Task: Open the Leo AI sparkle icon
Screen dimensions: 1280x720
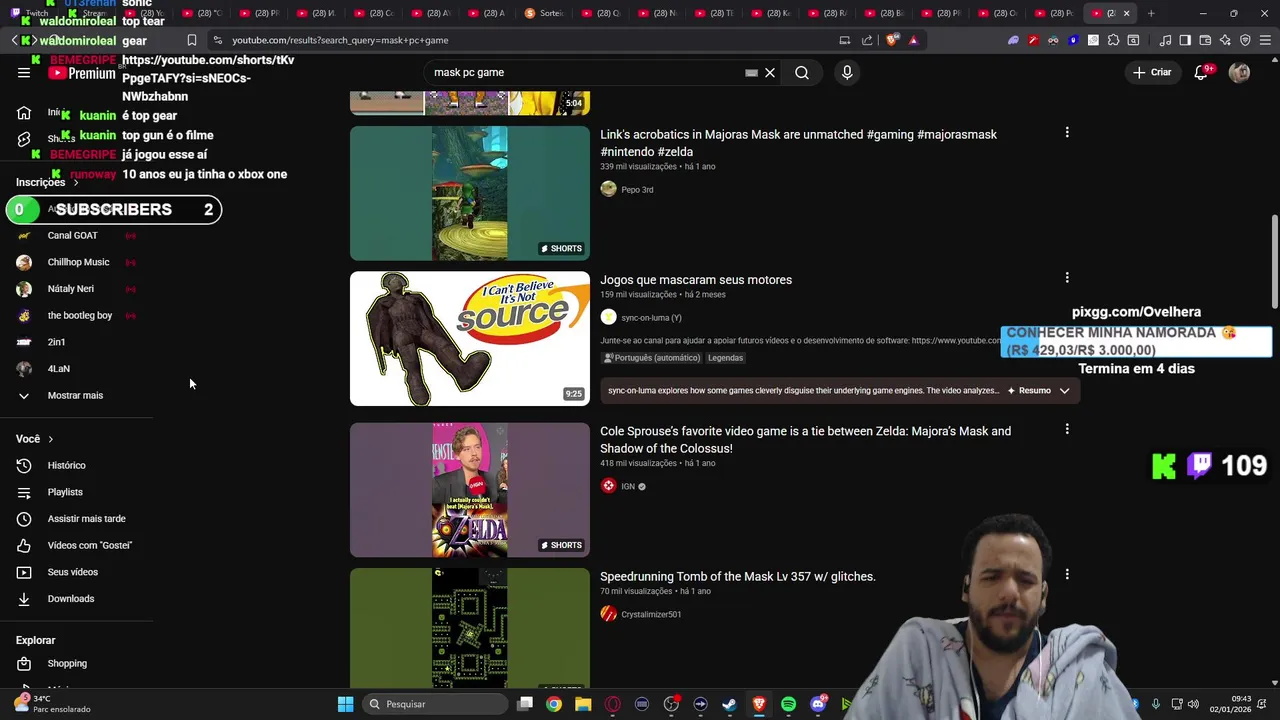Action: tap(1225, 40)
